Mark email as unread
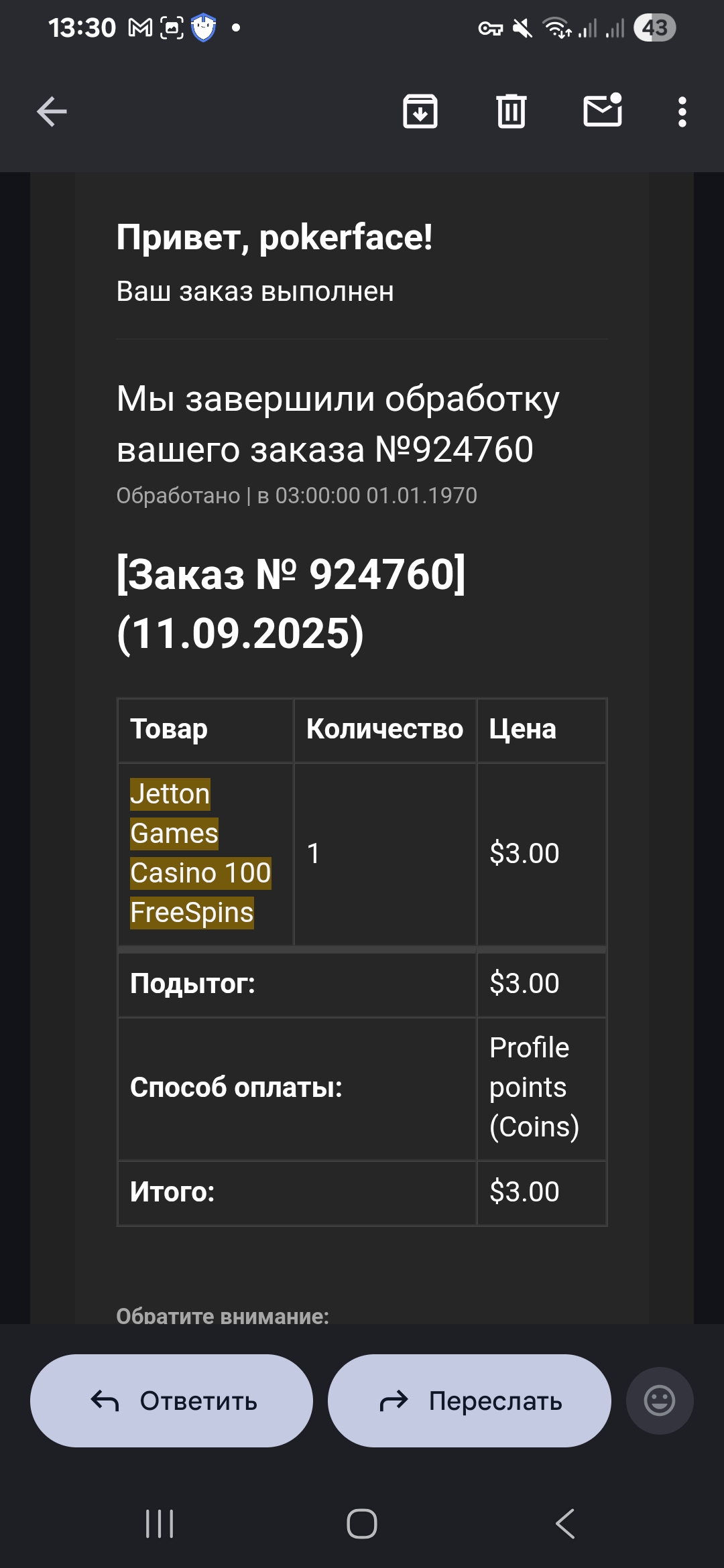Image resolution: width=724 pixels, height=1568 pixels. (603, 111)
